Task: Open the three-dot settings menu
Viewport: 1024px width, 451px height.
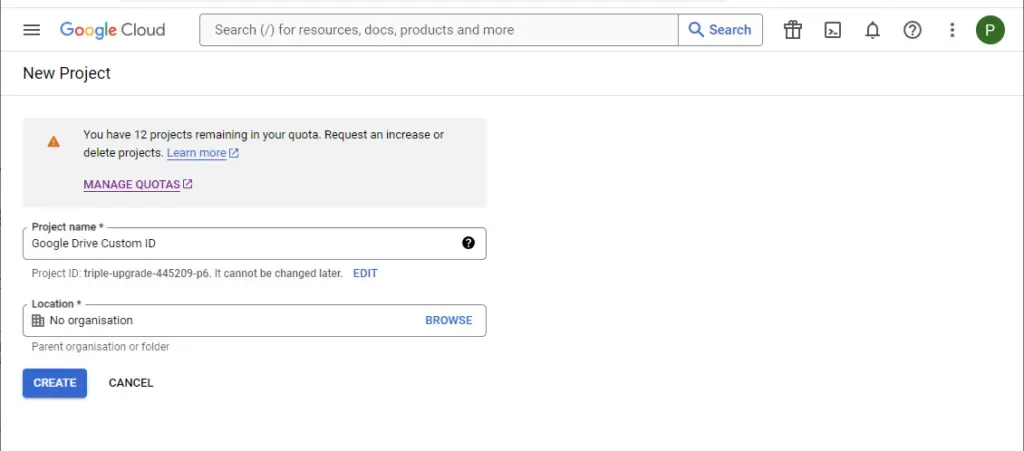Action: tap(952, 30)
